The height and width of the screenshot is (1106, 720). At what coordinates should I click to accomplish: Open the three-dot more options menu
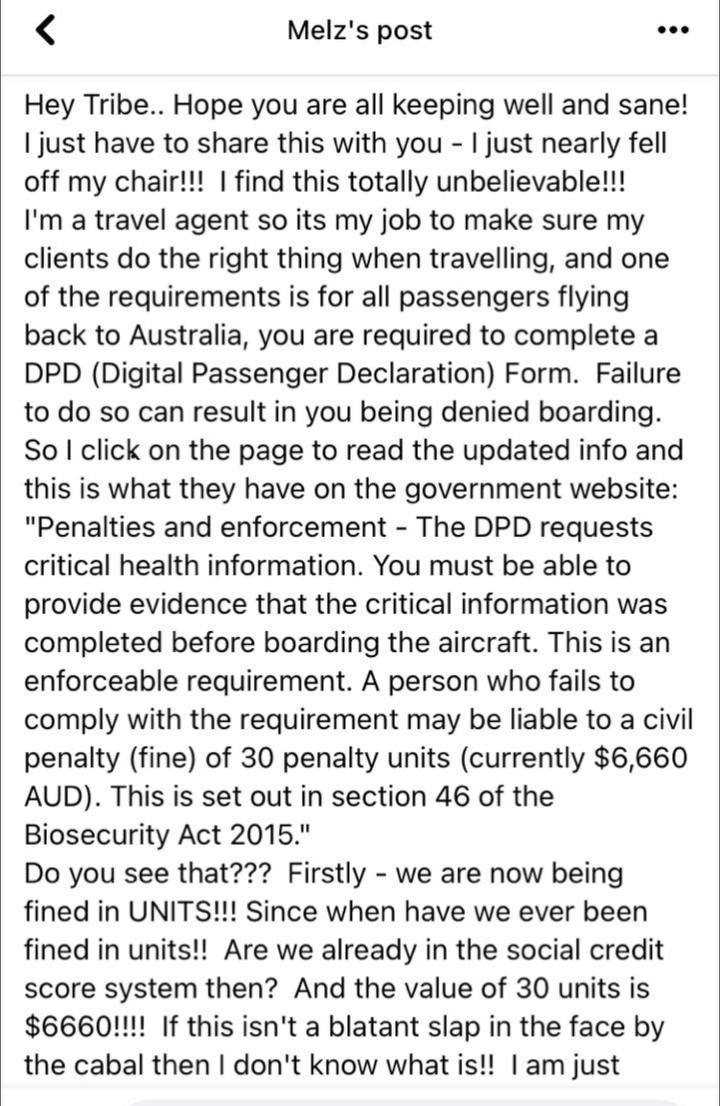click(x=672, y=30)
